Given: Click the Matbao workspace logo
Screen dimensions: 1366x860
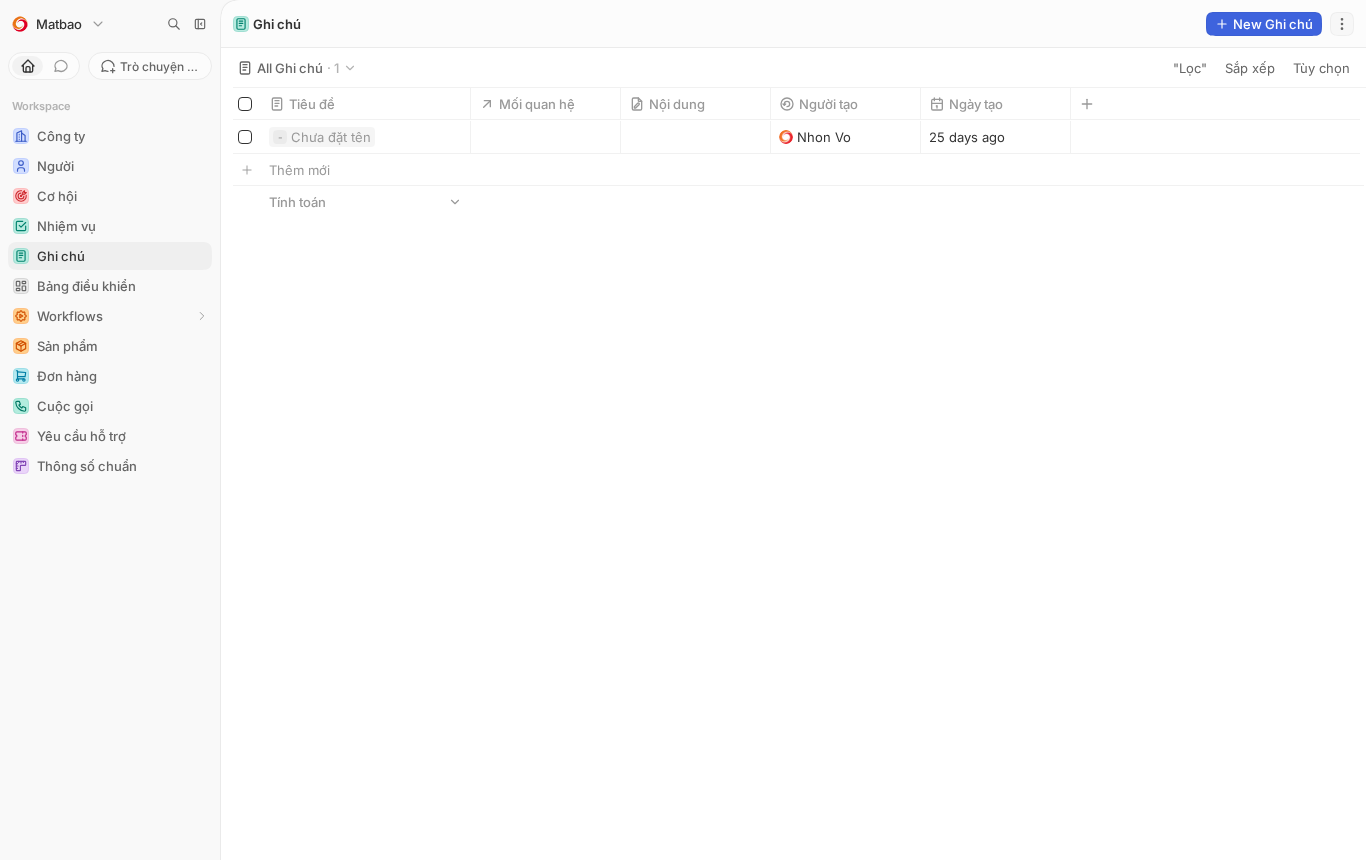Looking at the screenshot, I should [20, 24].
